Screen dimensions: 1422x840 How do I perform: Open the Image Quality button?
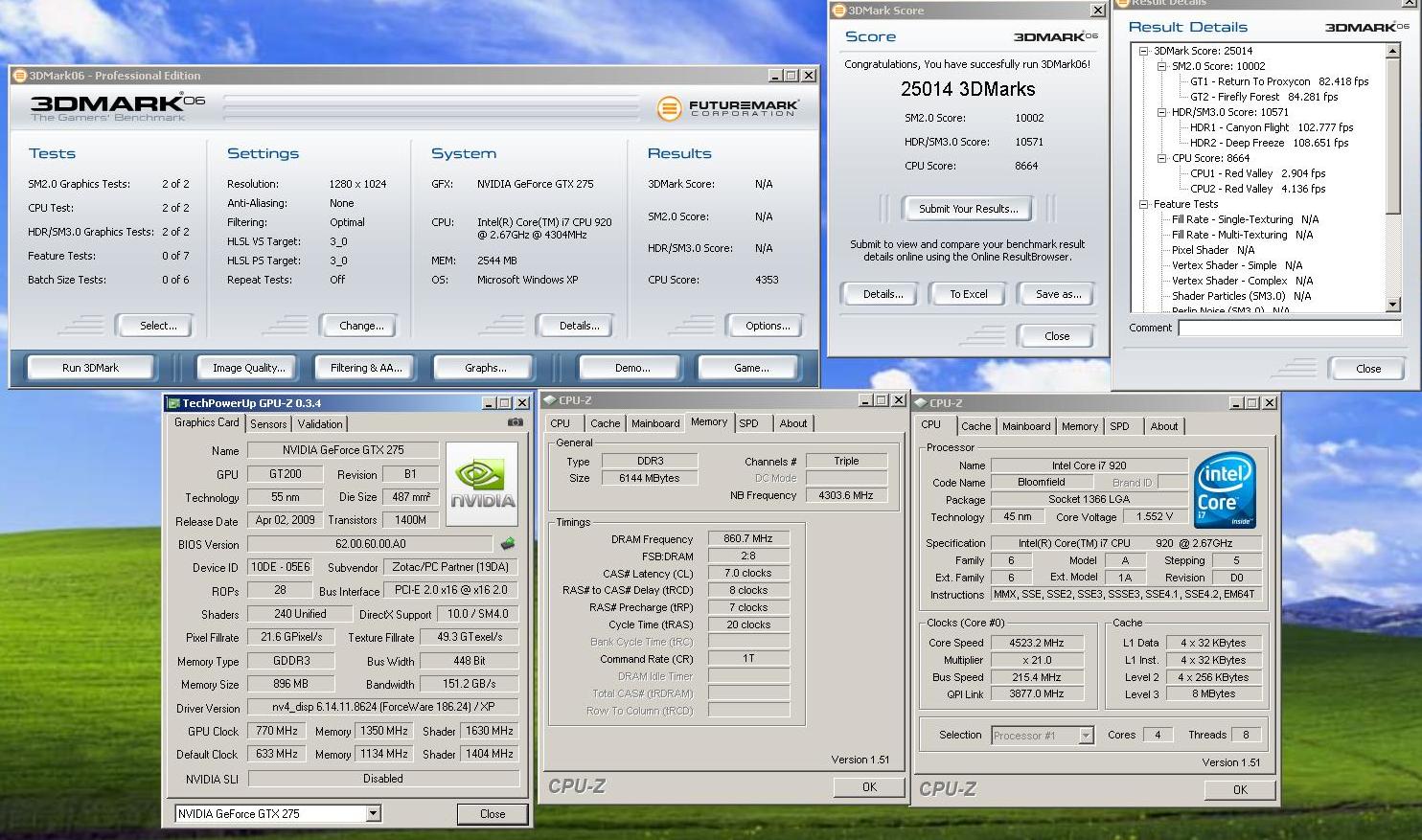coord(249,368)
